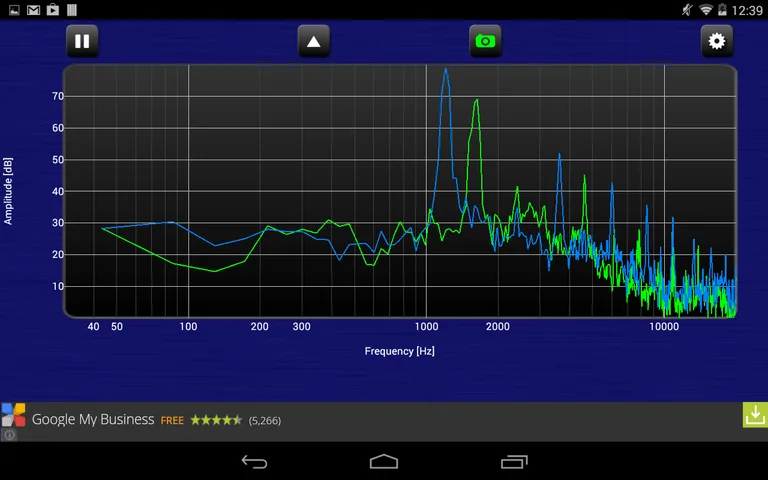Tap the Google My Business app logo

pos(13,415)
